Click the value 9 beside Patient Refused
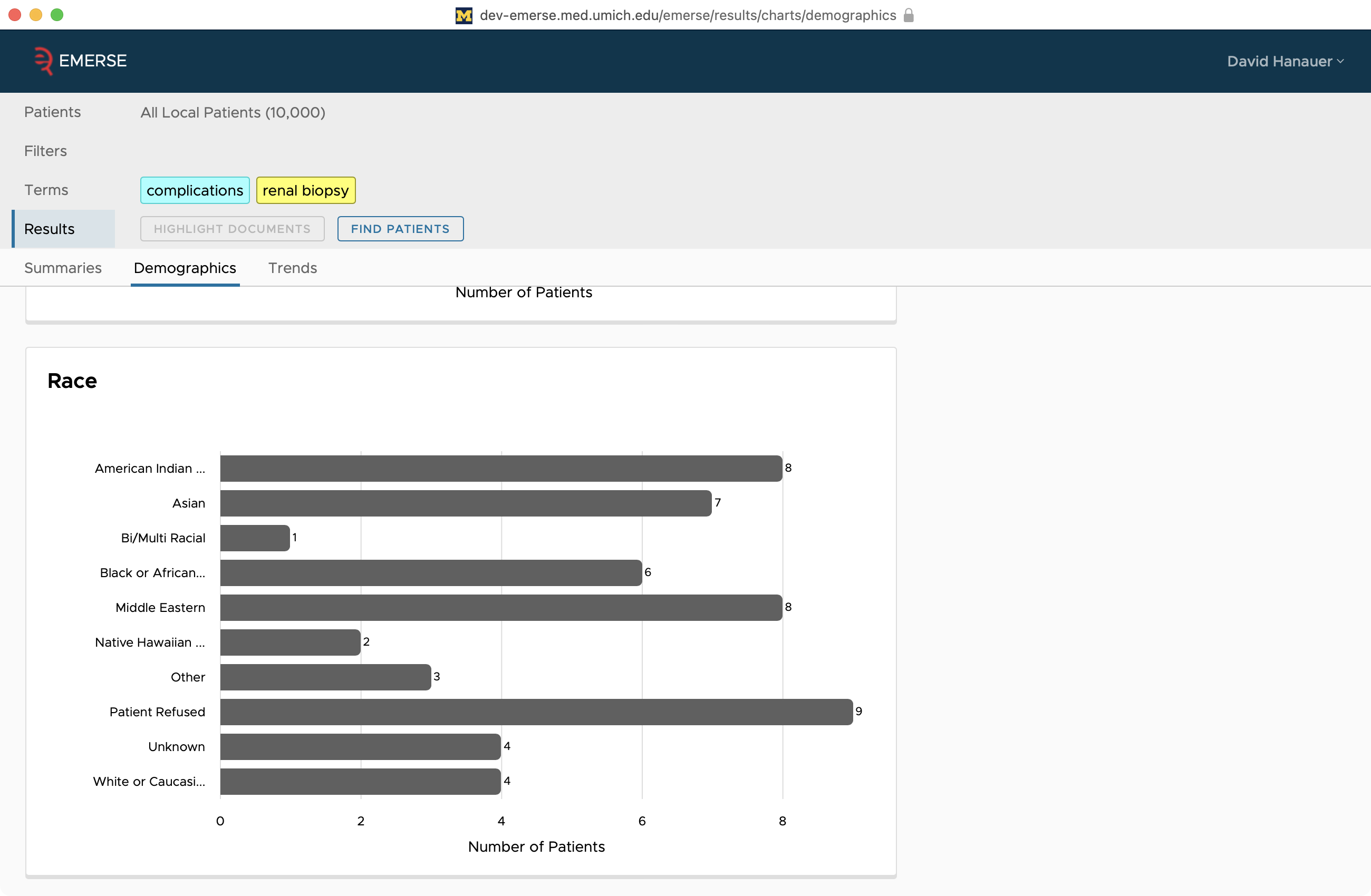Screen dimensions: 1371x896 (858, 711)
